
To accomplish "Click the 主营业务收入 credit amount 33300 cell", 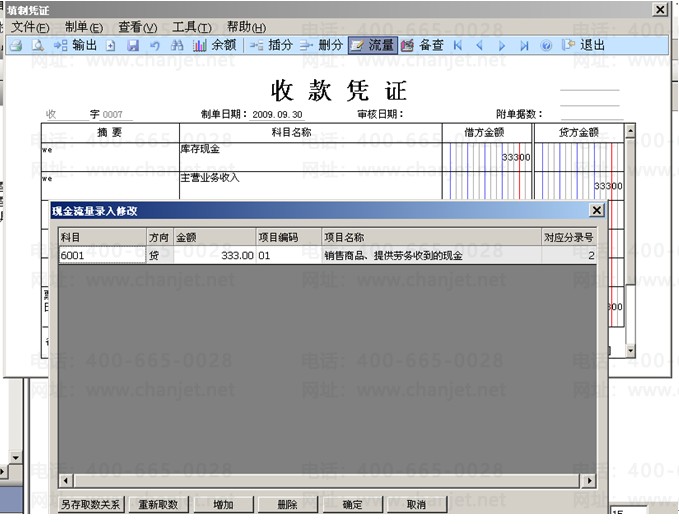I will pos(579,185).
